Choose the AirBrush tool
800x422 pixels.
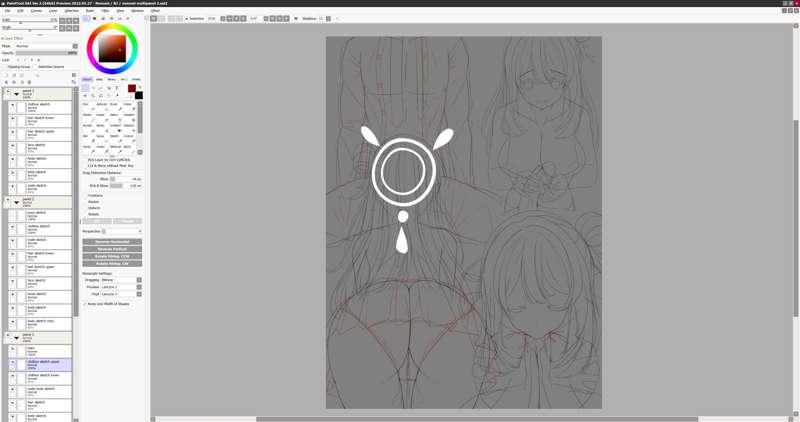[101, 107]
